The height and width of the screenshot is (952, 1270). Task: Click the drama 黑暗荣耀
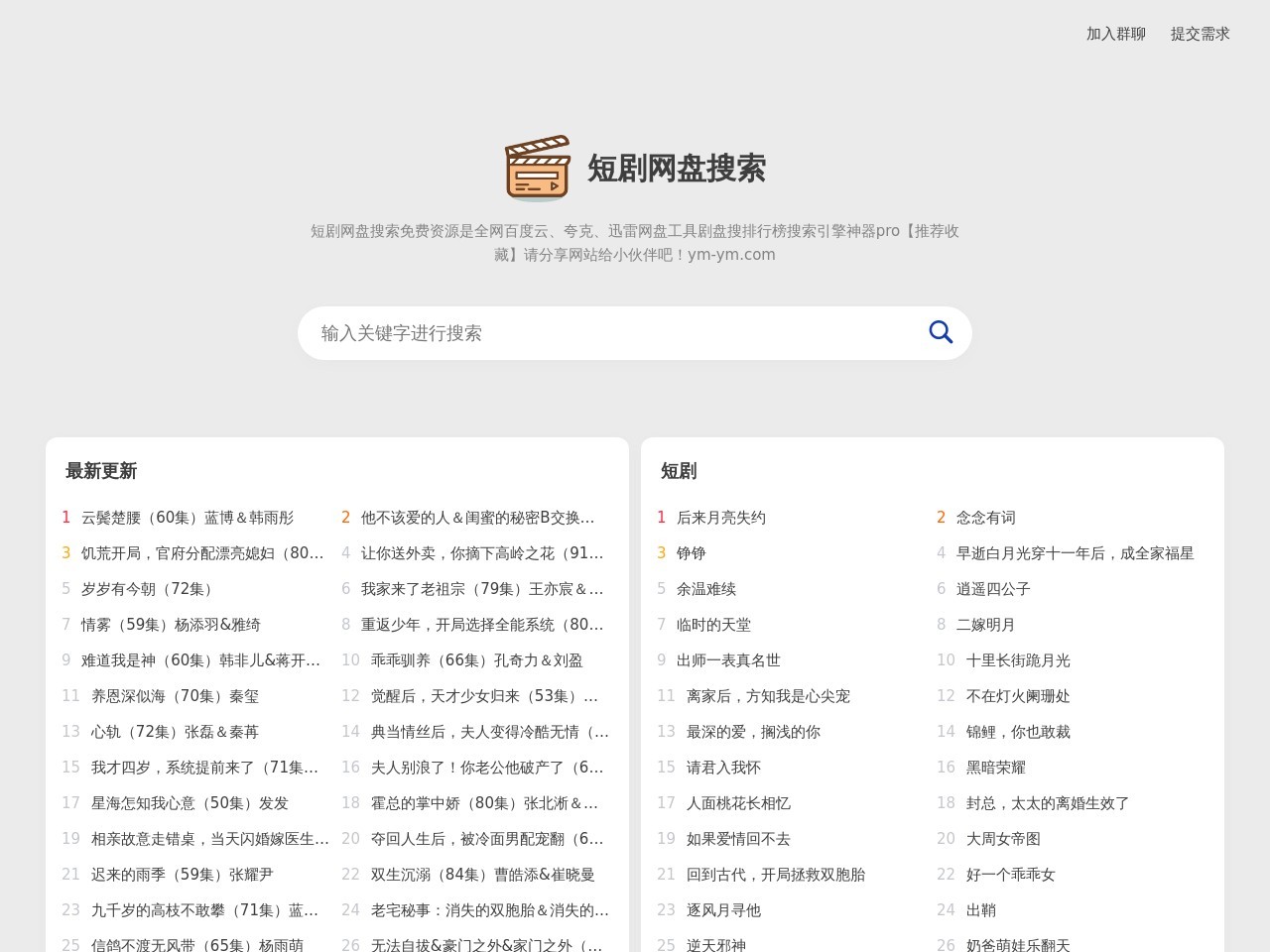coord(993,767)
